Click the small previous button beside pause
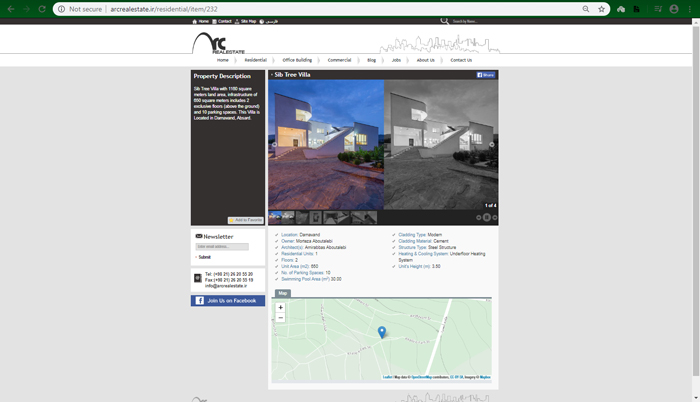This screenshot has height=402, width=700. [479, 218]
